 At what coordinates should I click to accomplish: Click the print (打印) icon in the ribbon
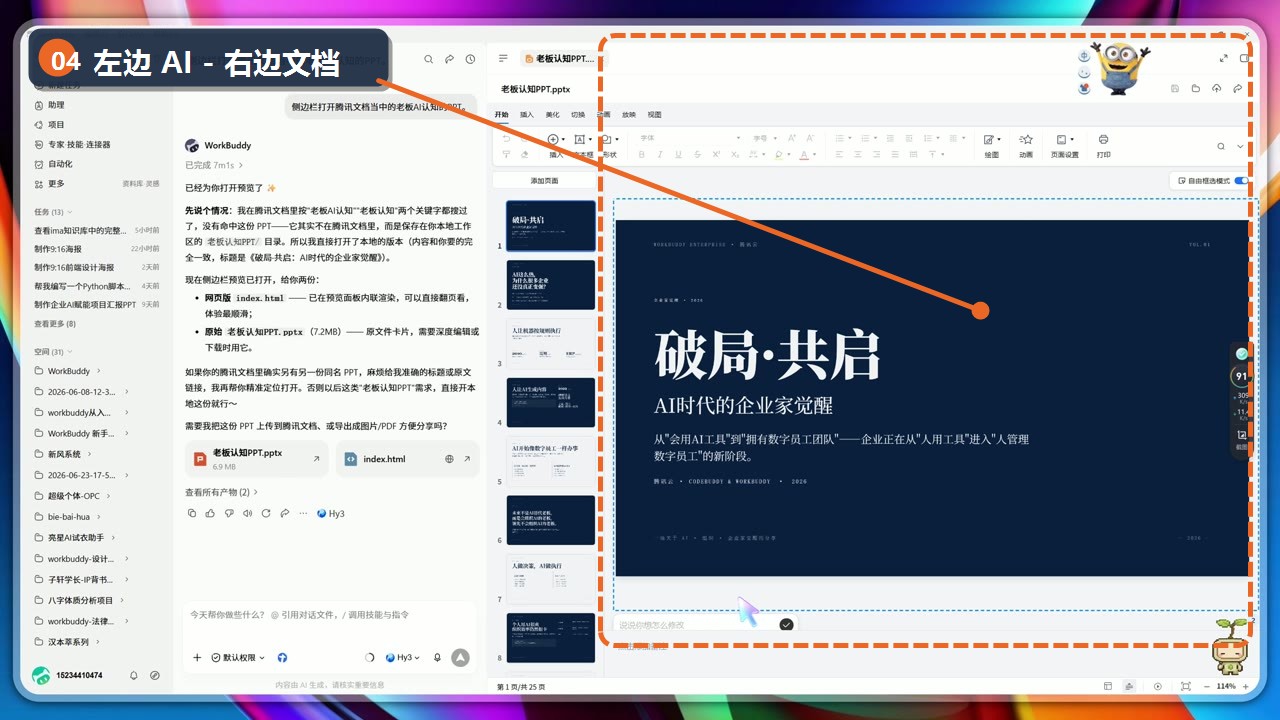coord(1103,140)
